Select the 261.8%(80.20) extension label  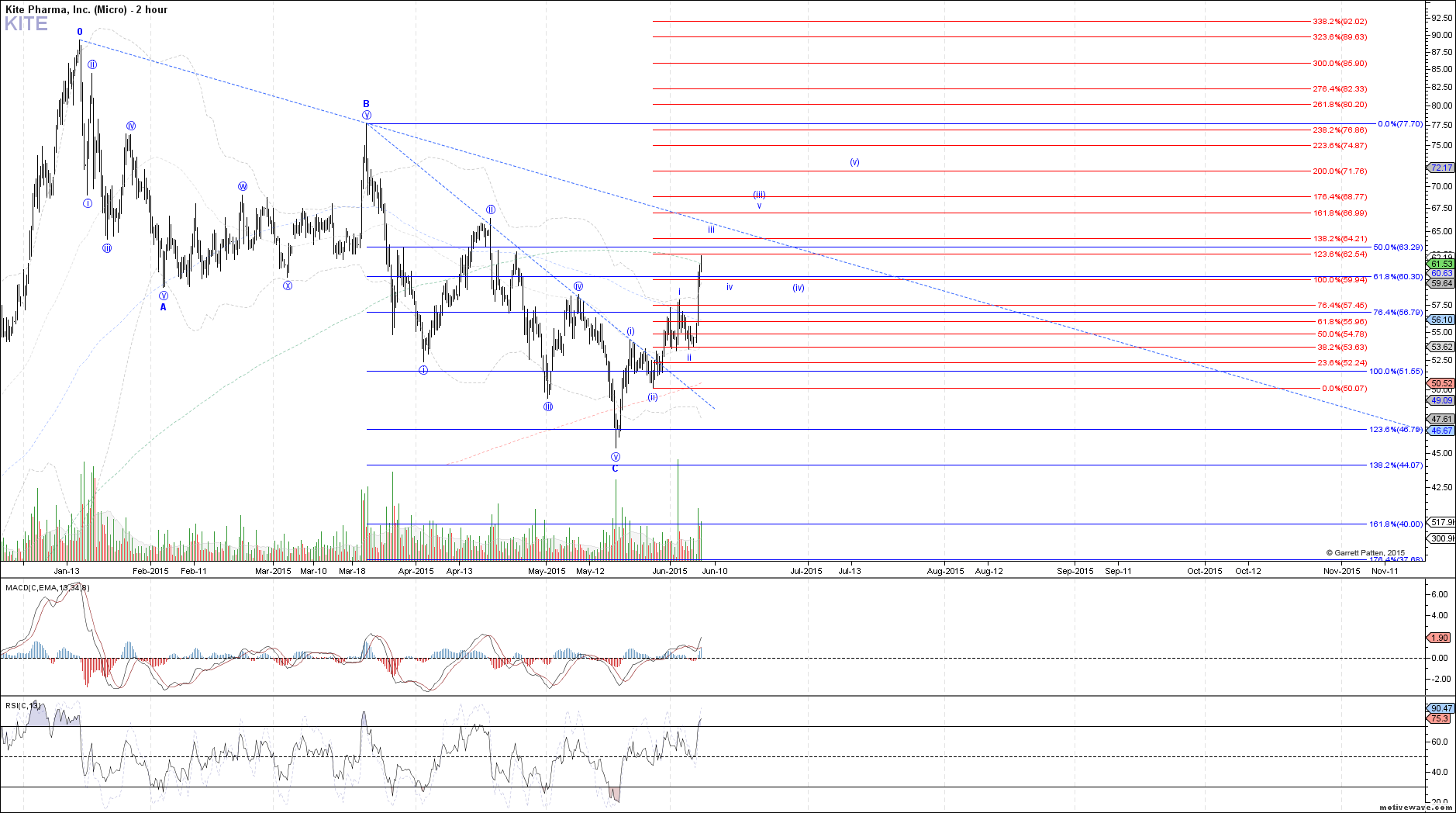click(1340, 105)
